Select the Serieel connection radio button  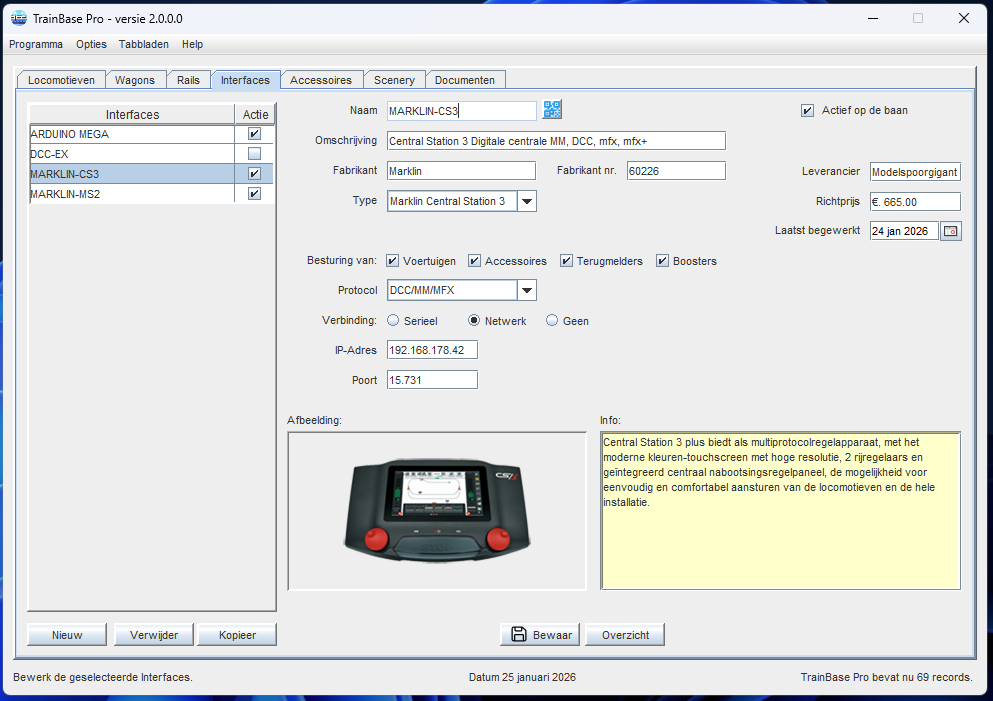click(393, 321)
